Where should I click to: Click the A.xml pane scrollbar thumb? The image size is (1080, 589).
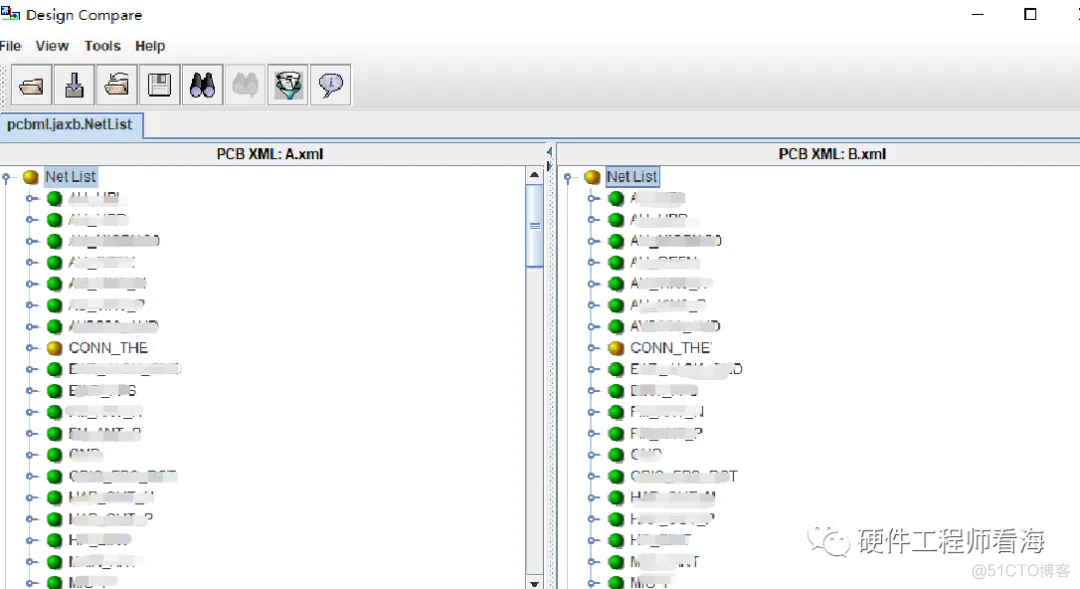(x=534, y=226)
